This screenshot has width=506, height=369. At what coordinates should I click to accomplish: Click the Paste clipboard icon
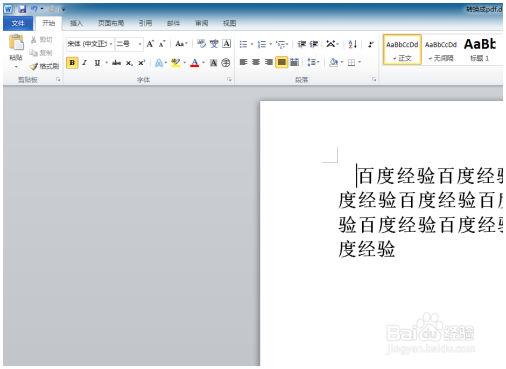click(x=16, y=43)
